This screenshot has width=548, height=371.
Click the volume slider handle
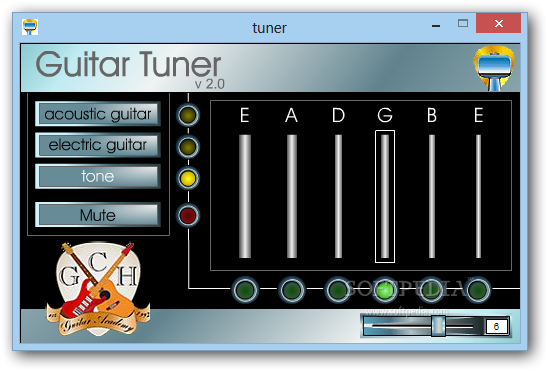438,326
